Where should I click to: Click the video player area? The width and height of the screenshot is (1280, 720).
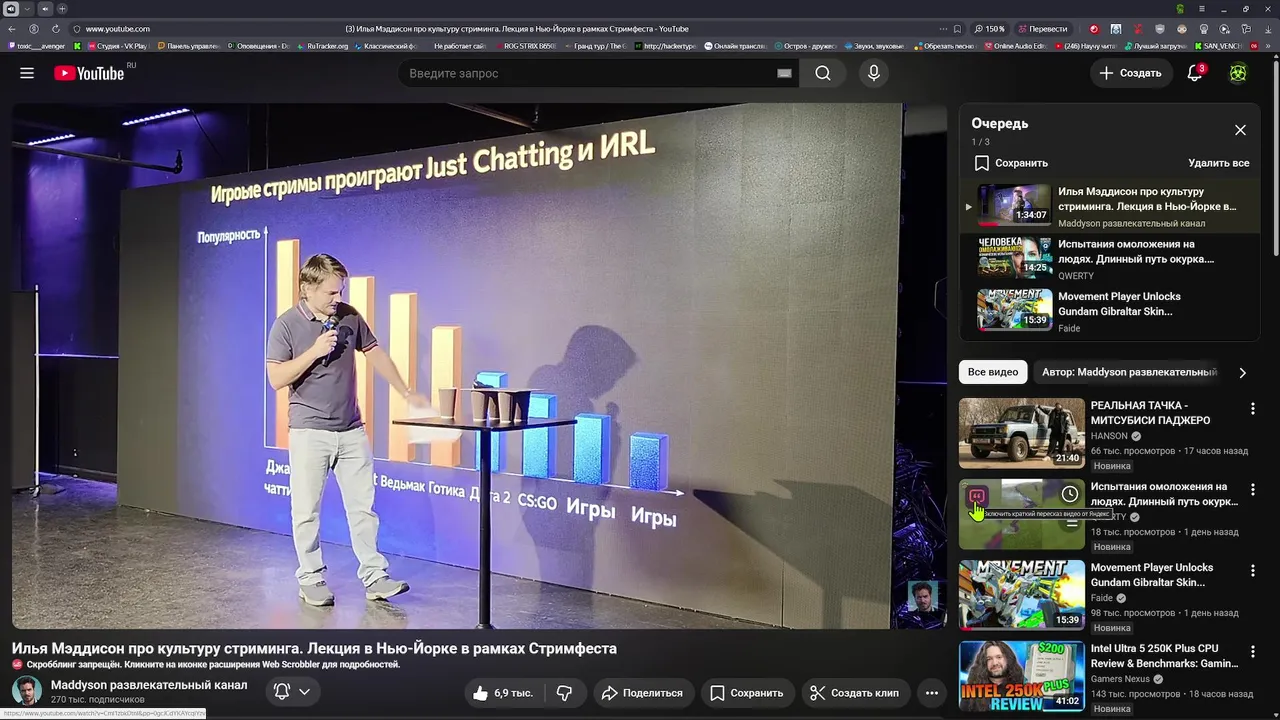[479, 366]
